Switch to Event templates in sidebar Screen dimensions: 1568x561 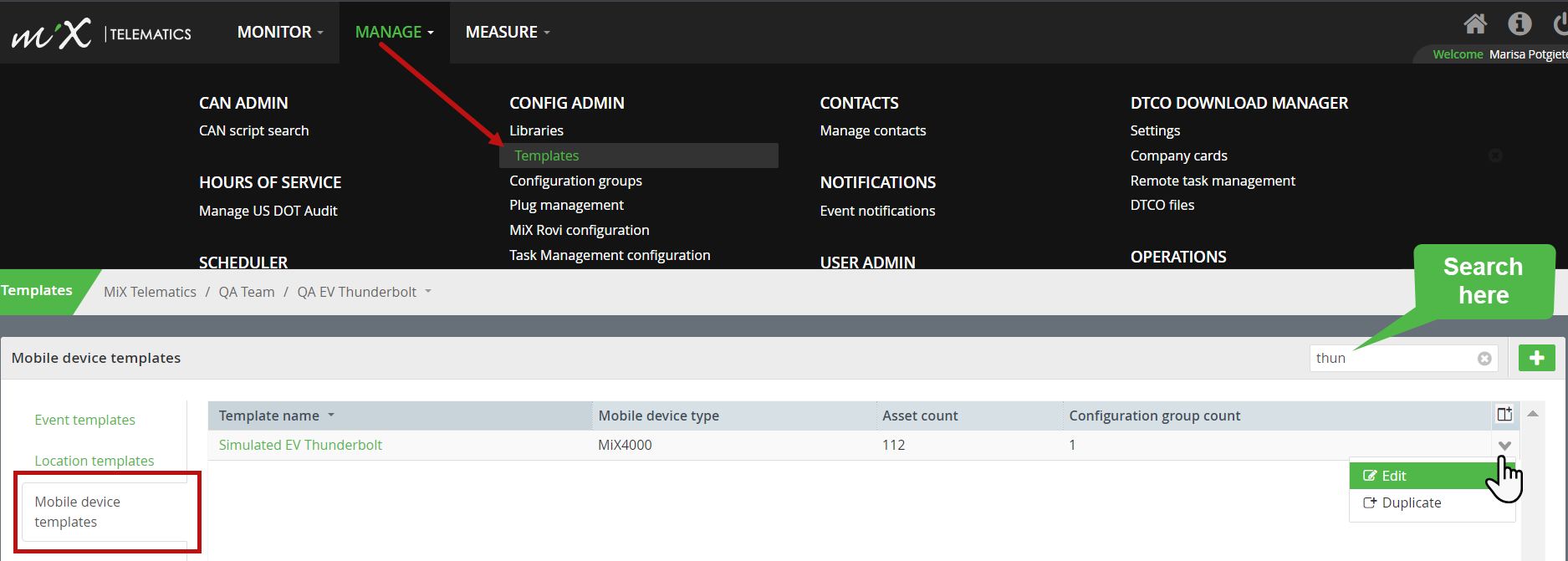coord(84,420)
